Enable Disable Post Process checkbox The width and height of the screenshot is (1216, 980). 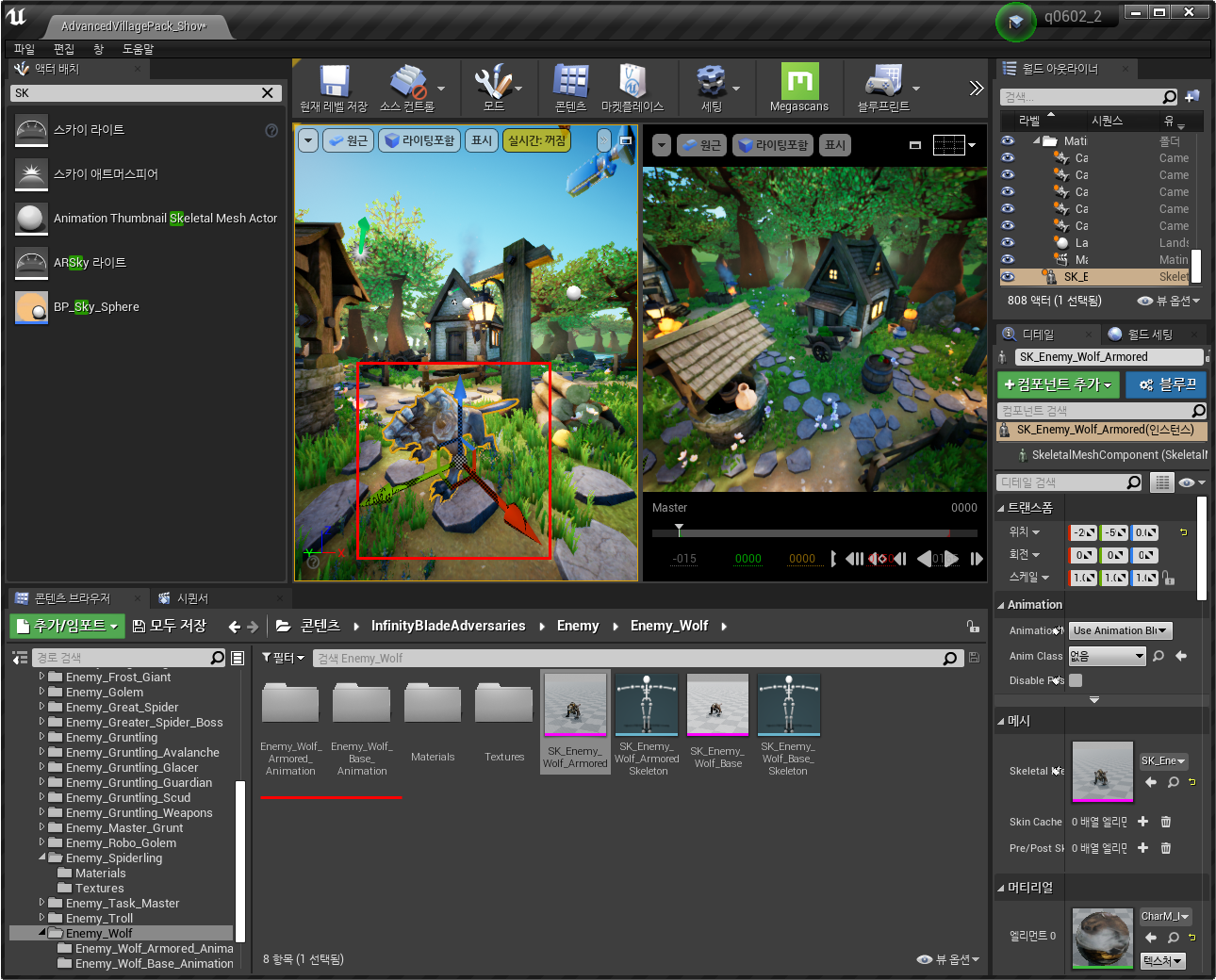click(x=1076, y=680)
